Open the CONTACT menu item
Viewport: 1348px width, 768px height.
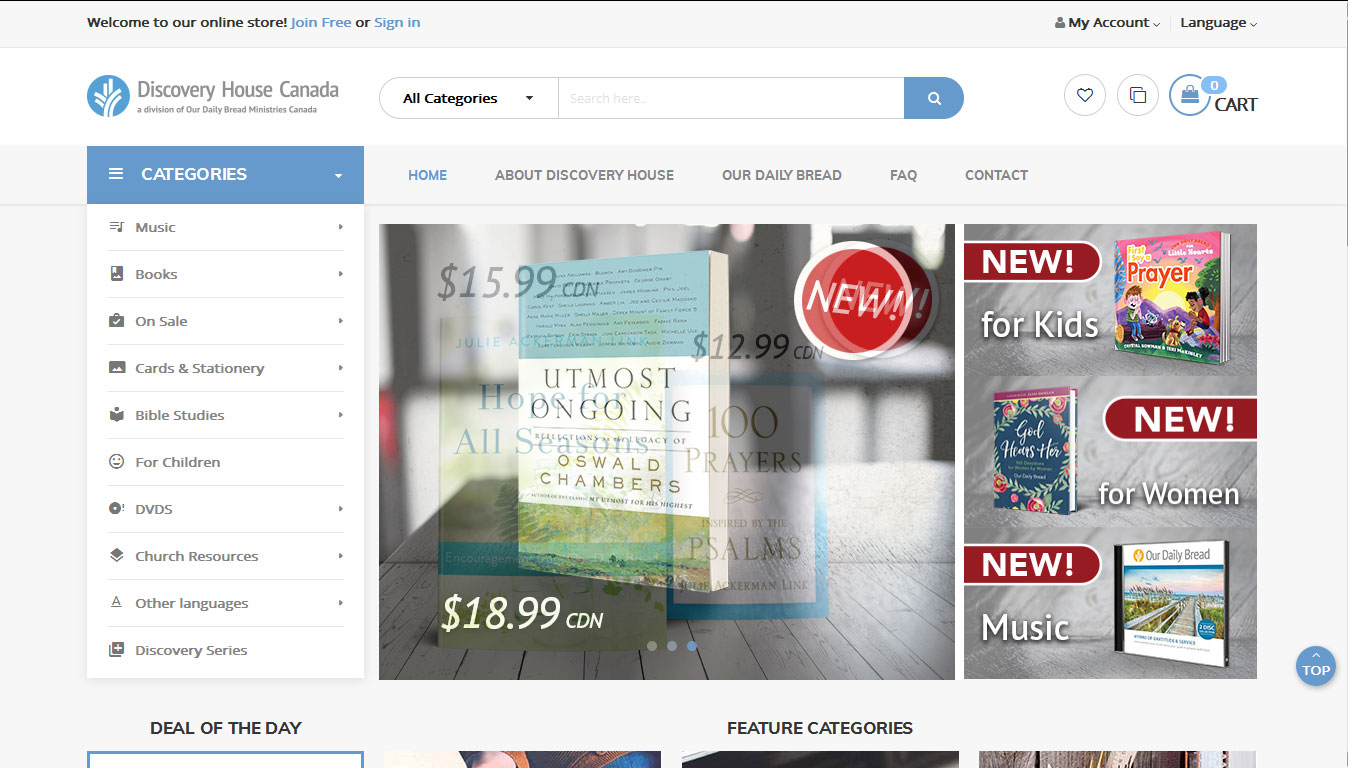point(996,175)
